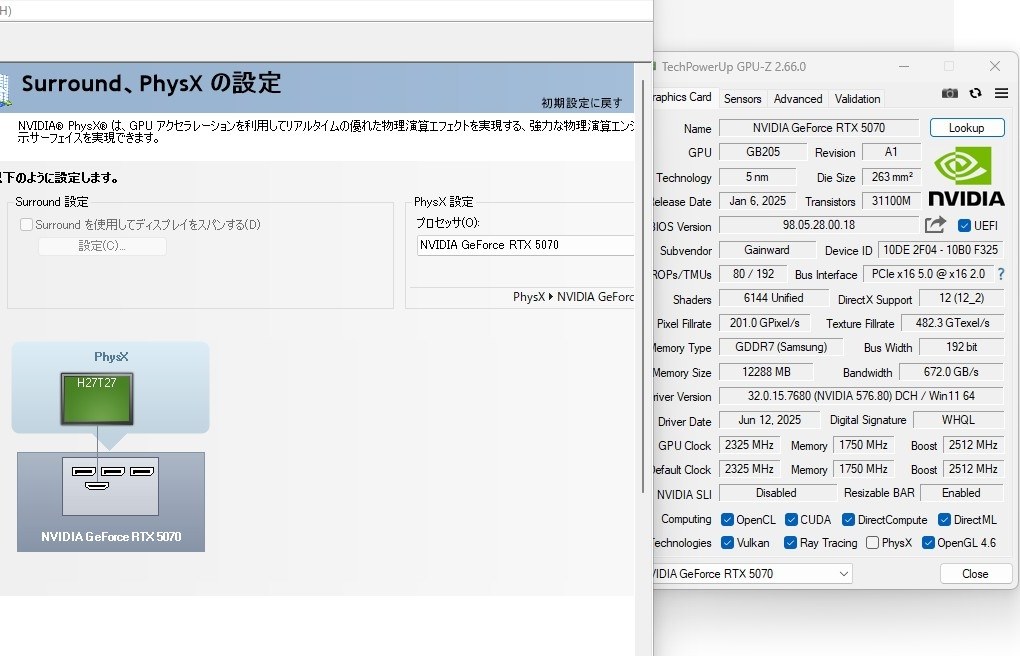Click the Pixel Fillrate value 201.0 GPixel/s

(x=764, y=323)
